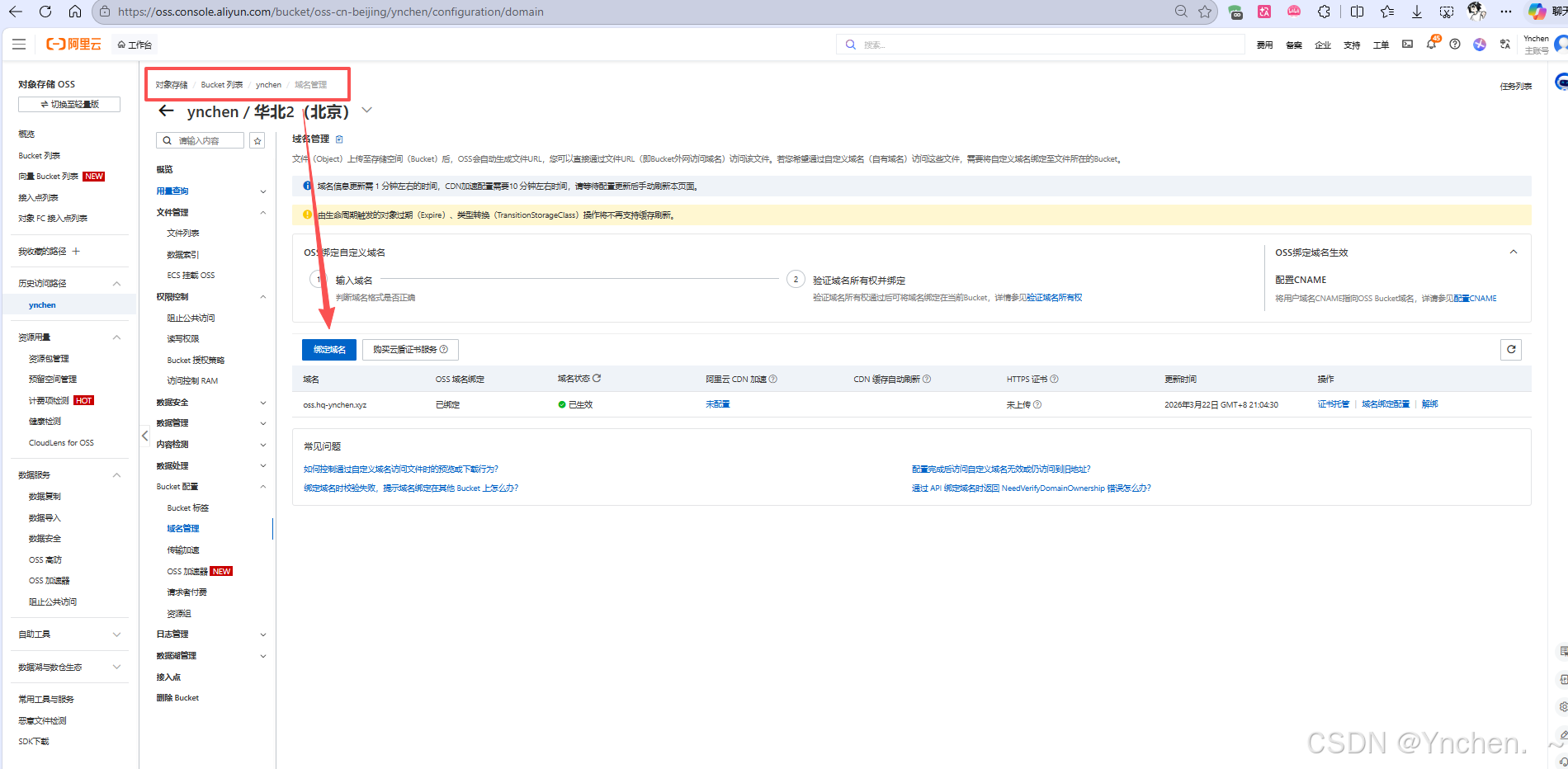The width and height of the screenshot is (1568, 769).
Task: Open browser extensions puzzle icon
Action: click(1324, 12)
